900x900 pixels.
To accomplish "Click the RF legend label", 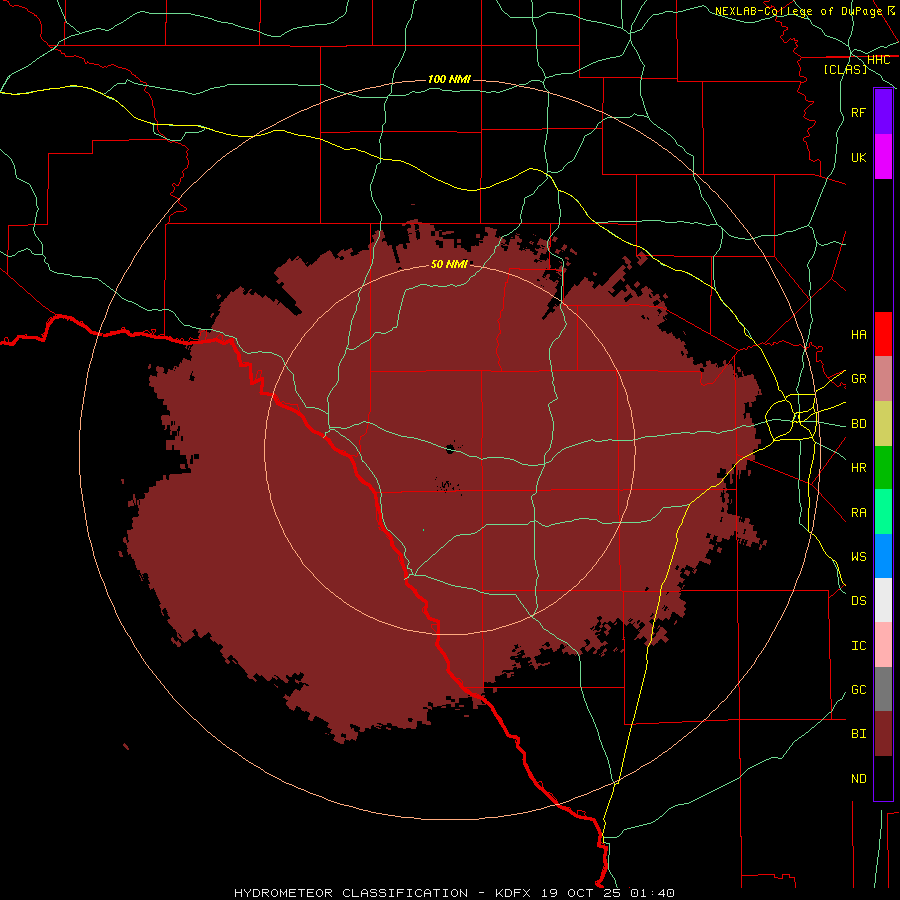I will tap(858, 112).
